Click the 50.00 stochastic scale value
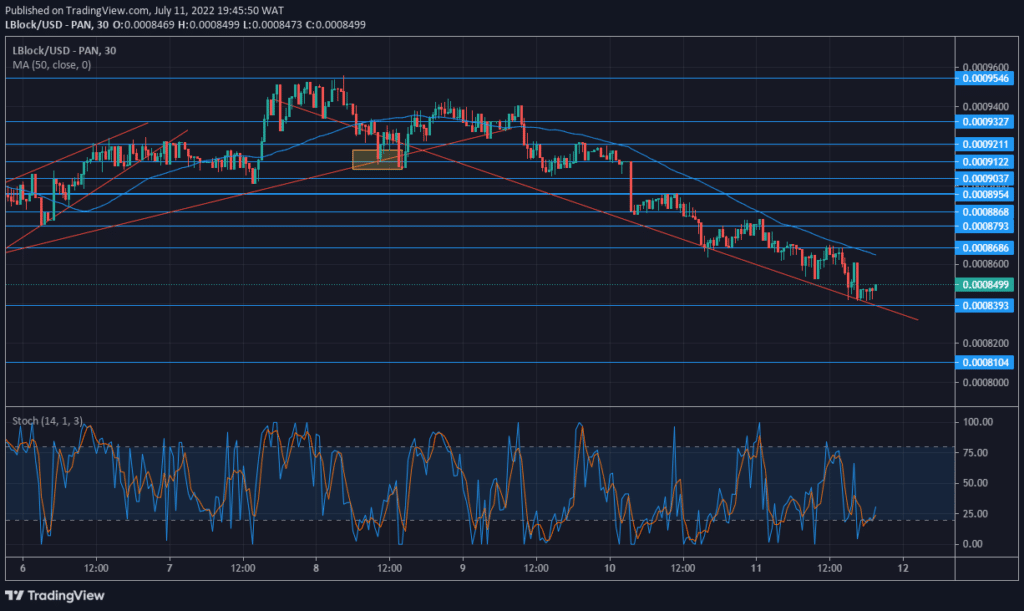Image resolution: width=1024 pixels, height=611 pixels. coord(975,483)
